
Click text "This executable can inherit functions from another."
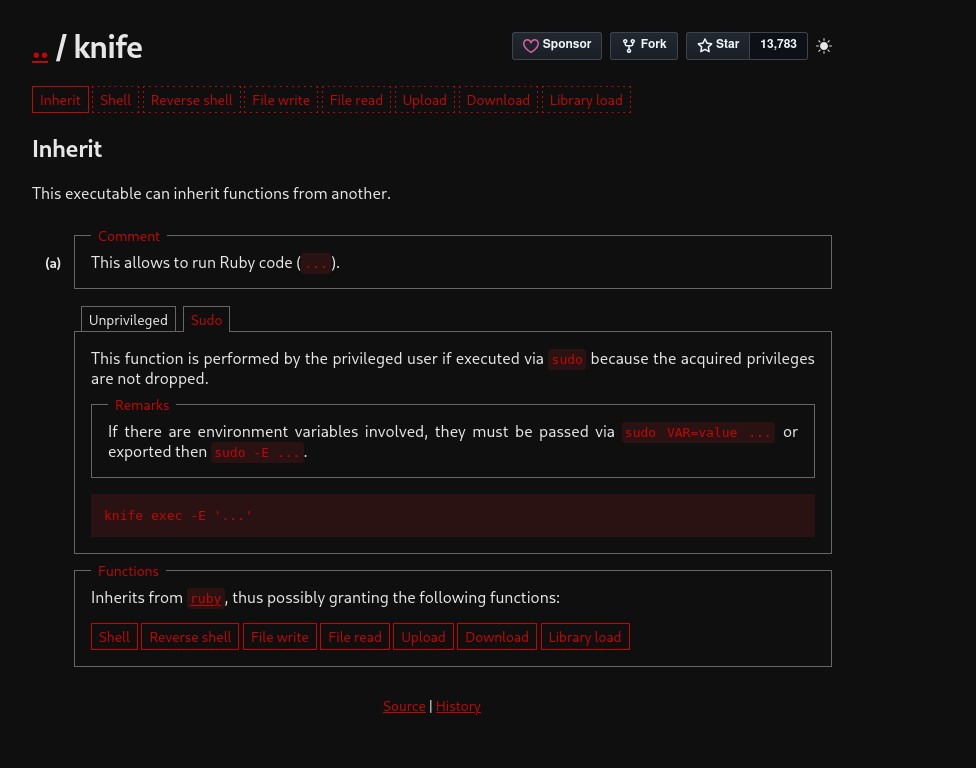[x=212, y=194]
